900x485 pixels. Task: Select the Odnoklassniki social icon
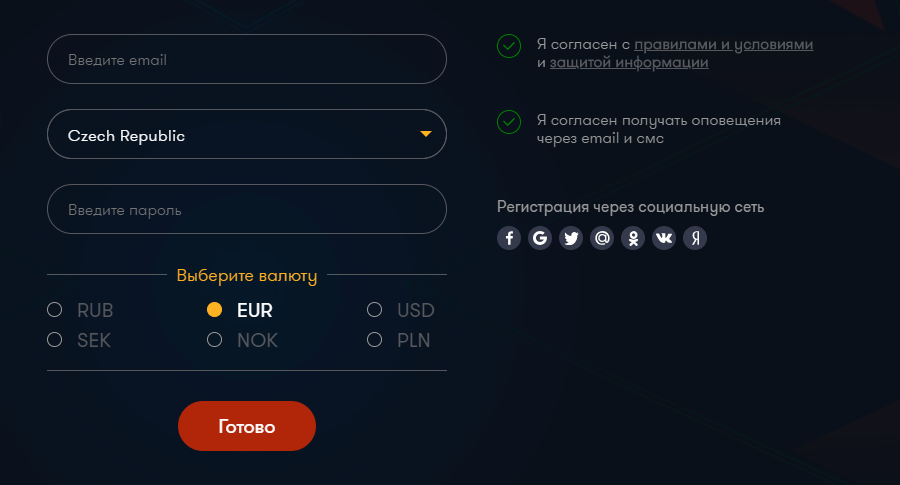coord(633,238)
